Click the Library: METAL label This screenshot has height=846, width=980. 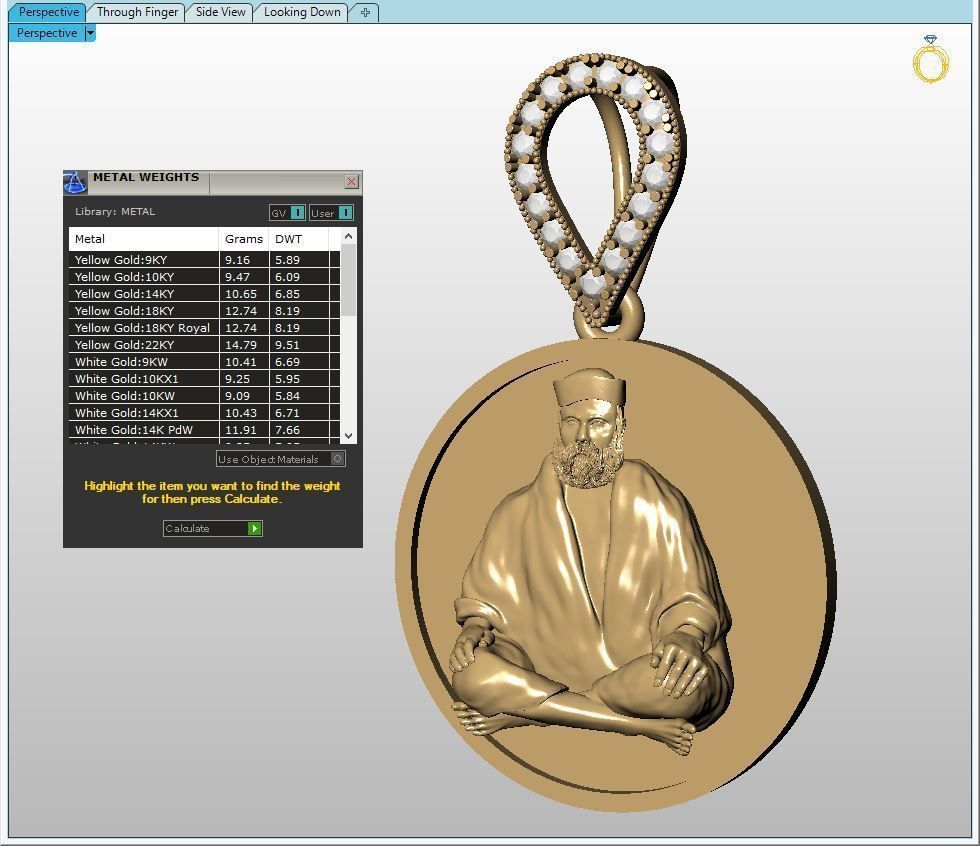click(115, 211)
